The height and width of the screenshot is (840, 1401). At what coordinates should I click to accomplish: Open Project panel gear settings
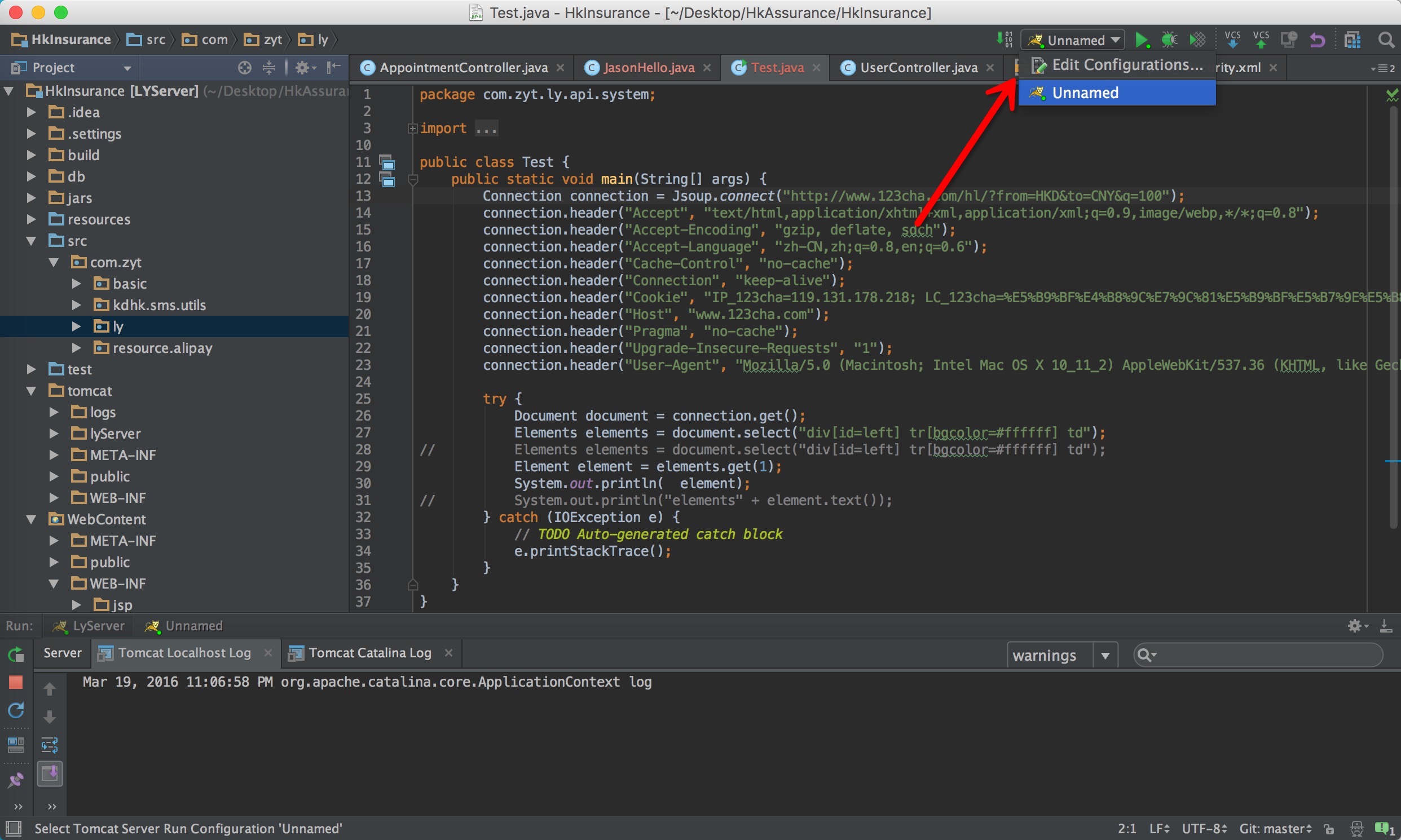coord(305,68)
